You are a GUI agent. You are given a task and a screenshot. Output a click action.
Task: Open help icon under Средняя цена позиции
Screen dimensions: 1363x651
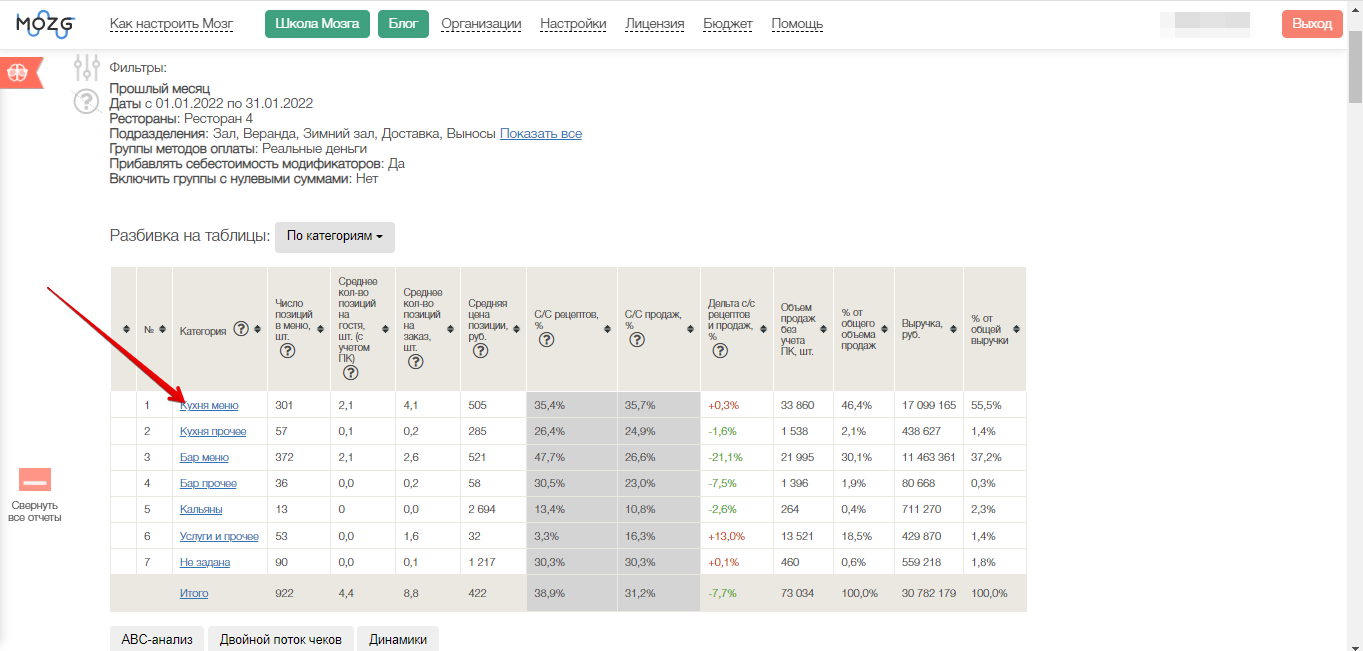coord(481,351)
